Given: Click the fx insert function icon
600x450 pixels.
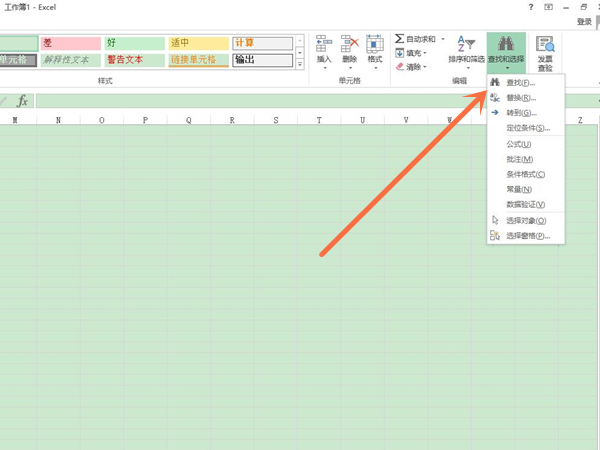Looking at the screenshot, I should (x=22, y=101).
